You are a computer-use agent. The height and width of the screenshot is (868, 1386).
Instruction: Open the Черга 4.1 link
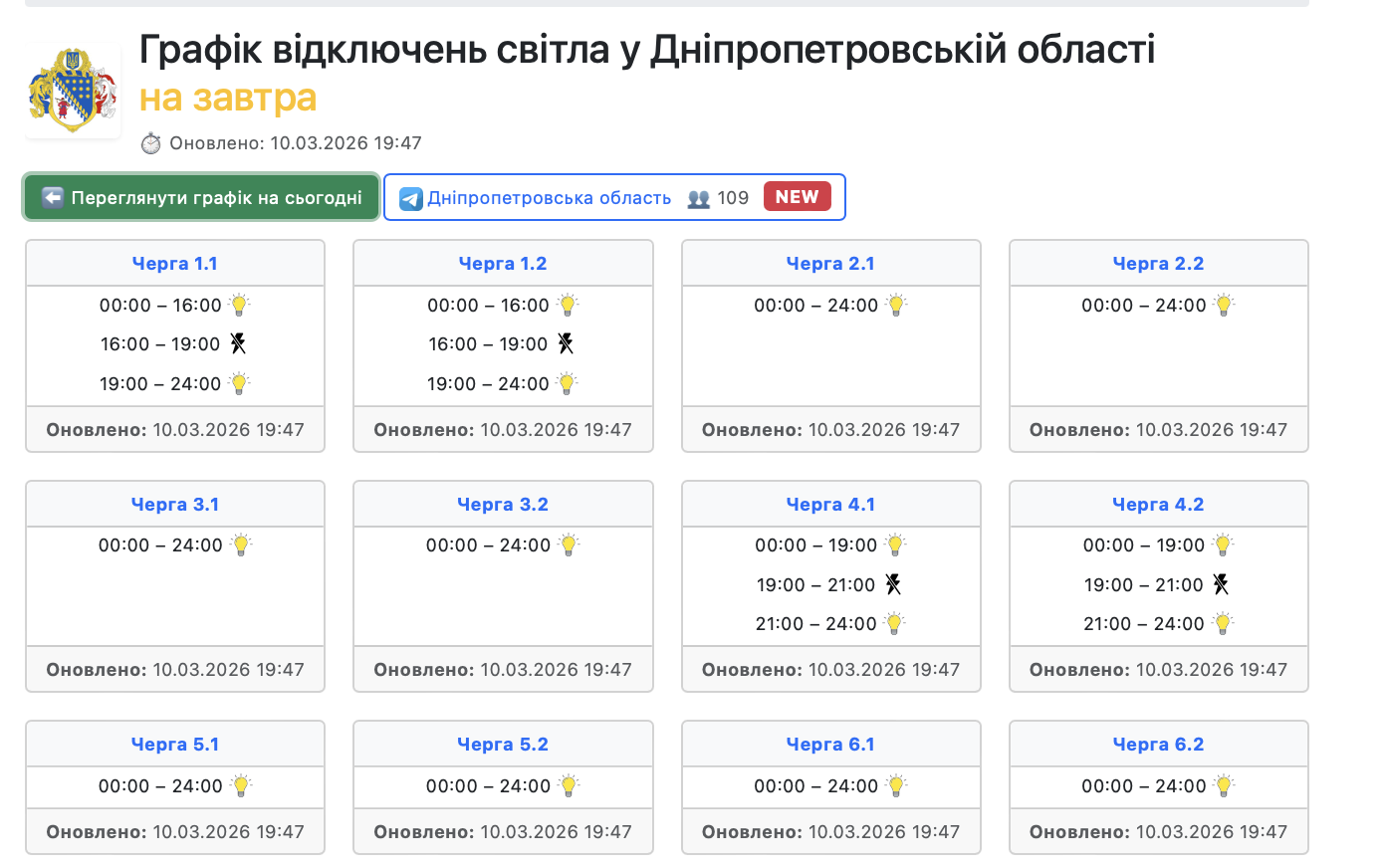(830, 505)
